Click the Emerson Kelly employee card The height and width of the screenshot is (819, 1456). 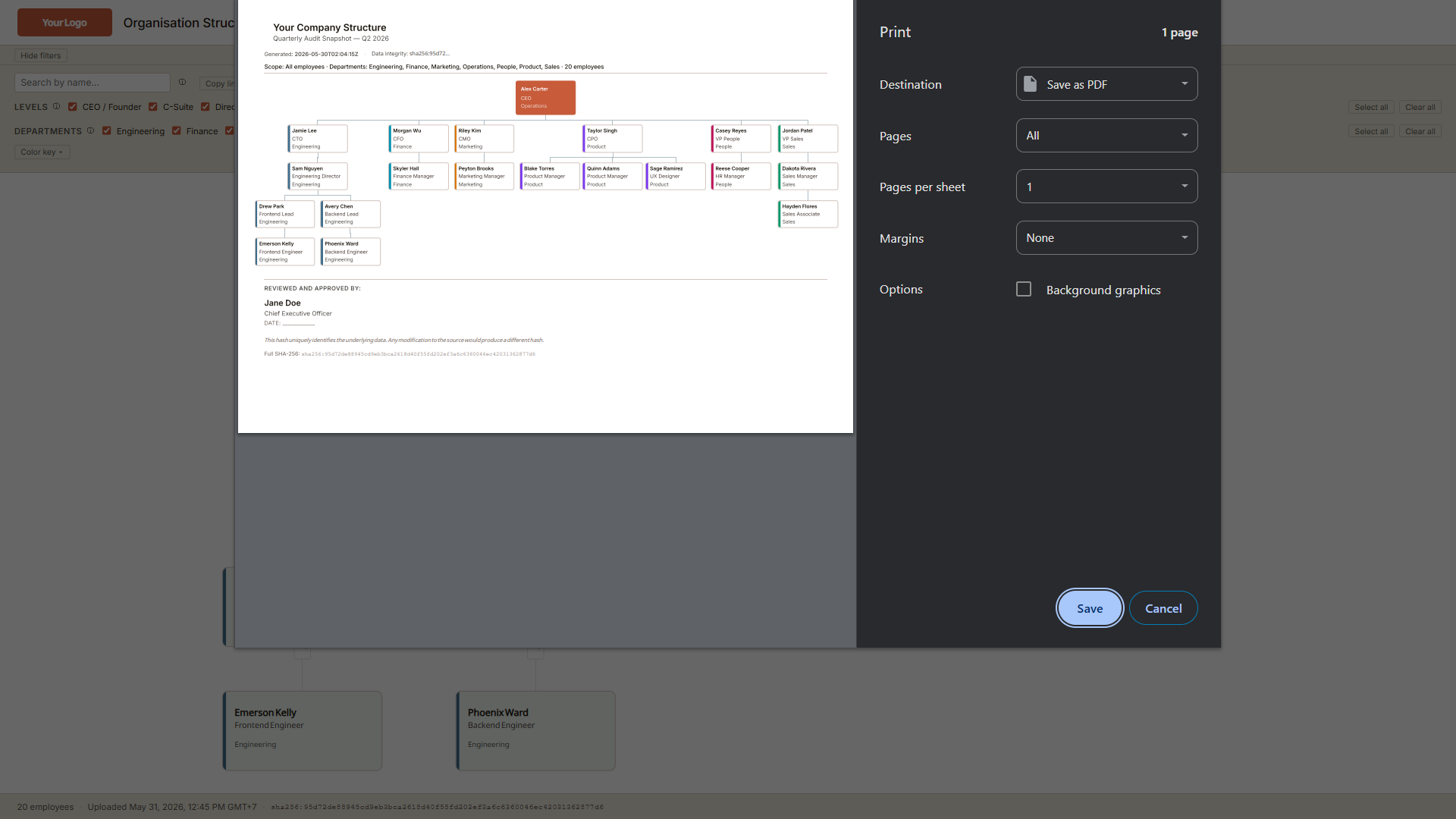pos(303,731)
